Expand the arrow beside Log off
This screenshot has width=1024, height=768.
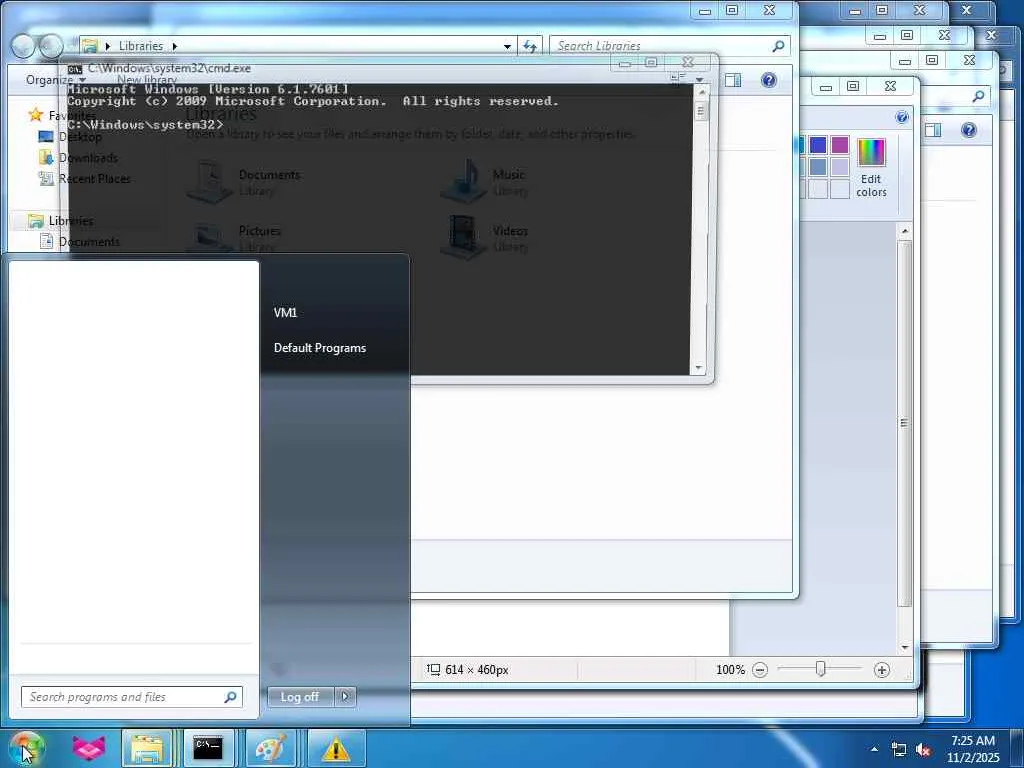click(345, 697)
